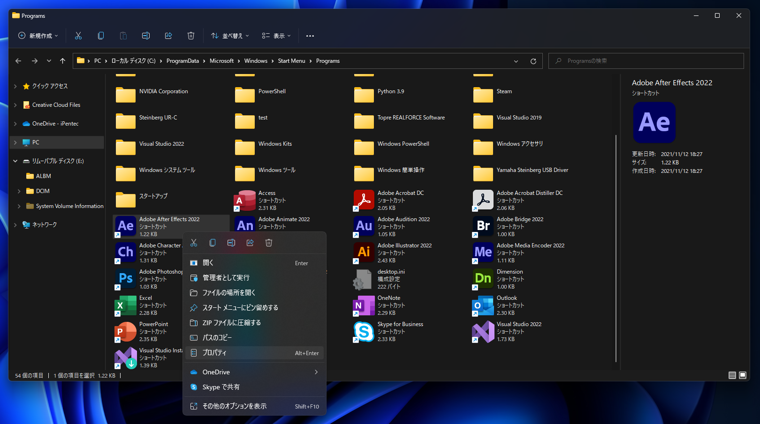Viewport: 760px width, 424px height.
Task: Click the Outlook shortcut icon
Action: pyautogui.click(x=483, y=305)
